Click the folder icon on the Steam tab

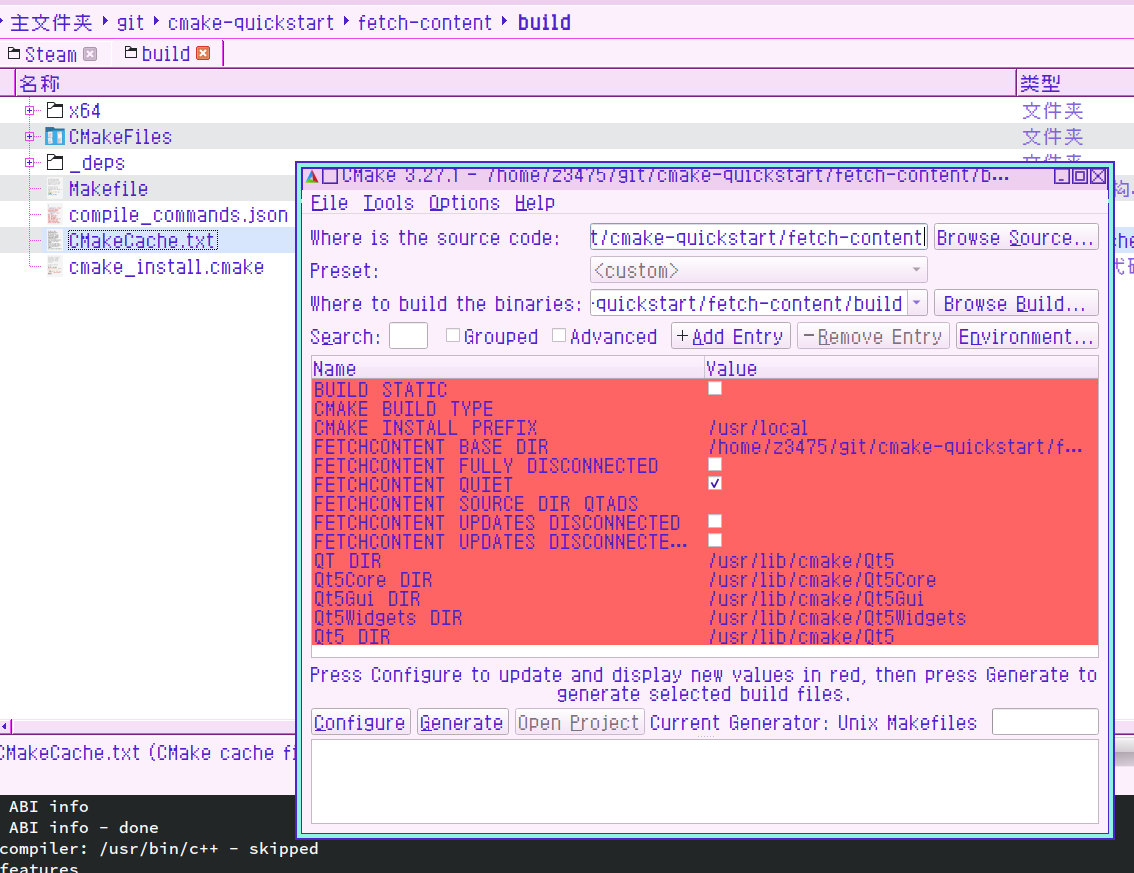(14, 54)
